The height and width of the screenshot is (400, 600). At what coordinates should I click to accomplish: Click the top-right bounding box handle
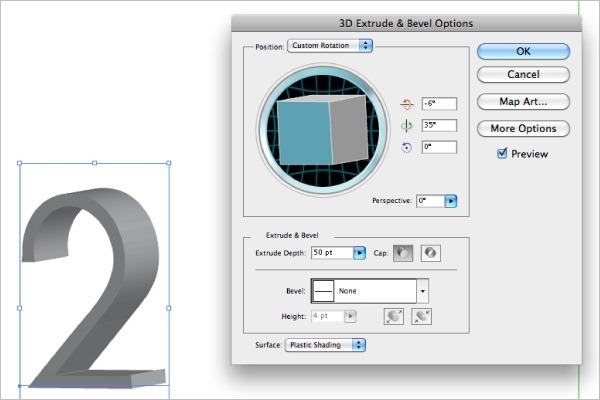(x=169, y=163)
